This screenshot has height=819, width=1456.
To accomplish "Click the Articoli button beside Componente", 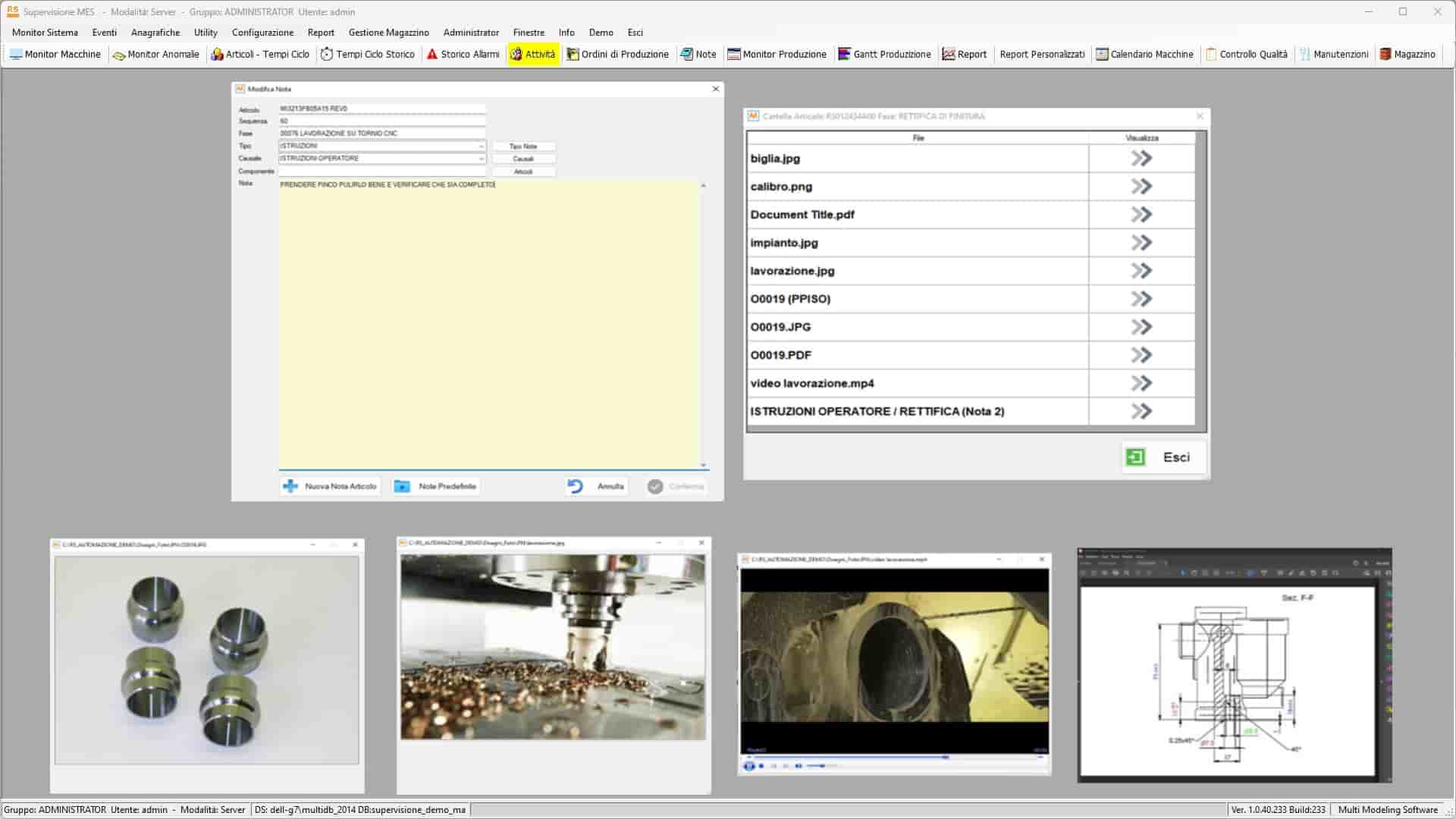I will 523,172.
